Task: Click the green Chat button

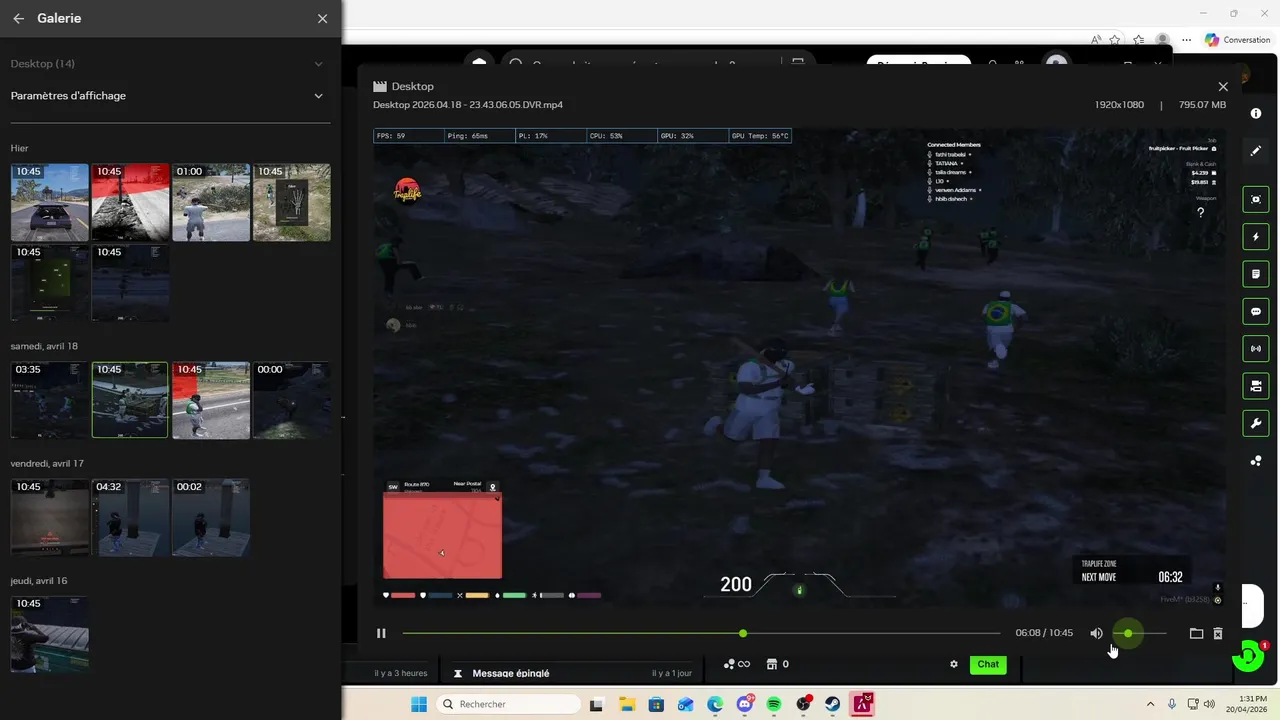Action: pos(988,664)
